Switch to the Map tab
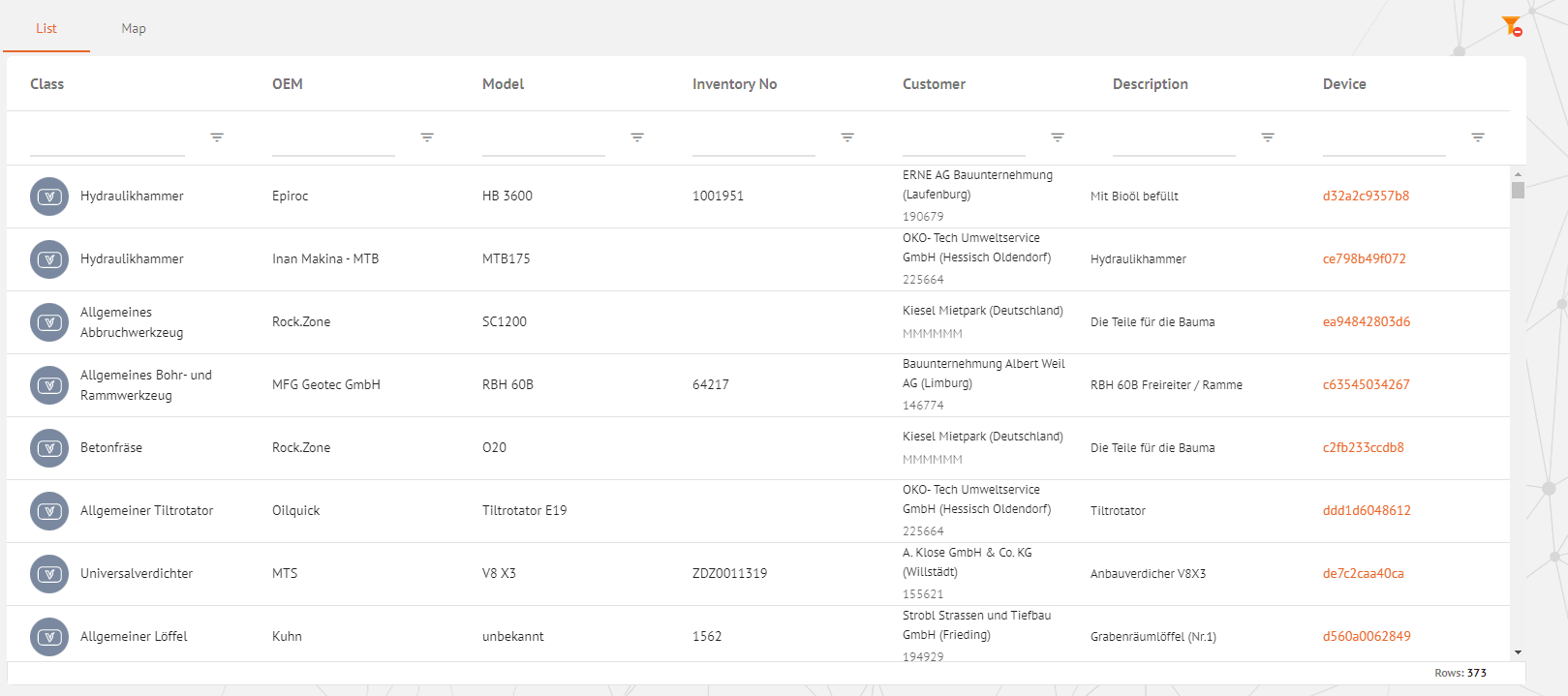This screenshot has height=696, width=1568. [x=134, y=28]
